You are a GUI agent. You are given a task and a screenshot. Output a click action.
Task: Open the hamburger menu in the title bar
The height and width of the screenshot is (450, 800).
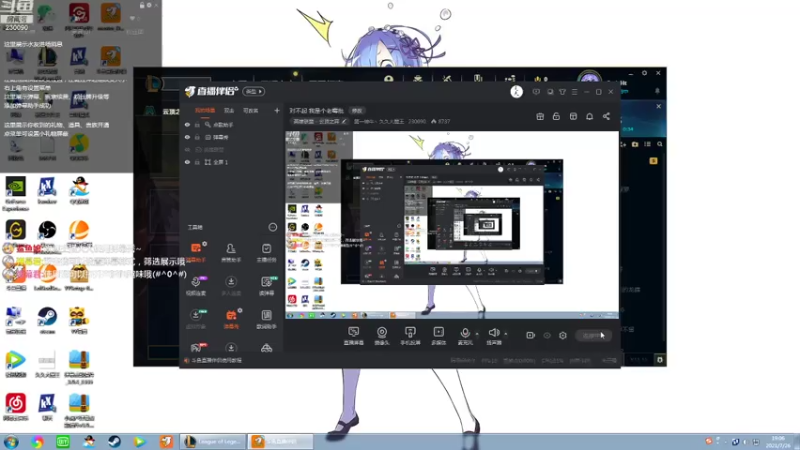coord(574,92)
